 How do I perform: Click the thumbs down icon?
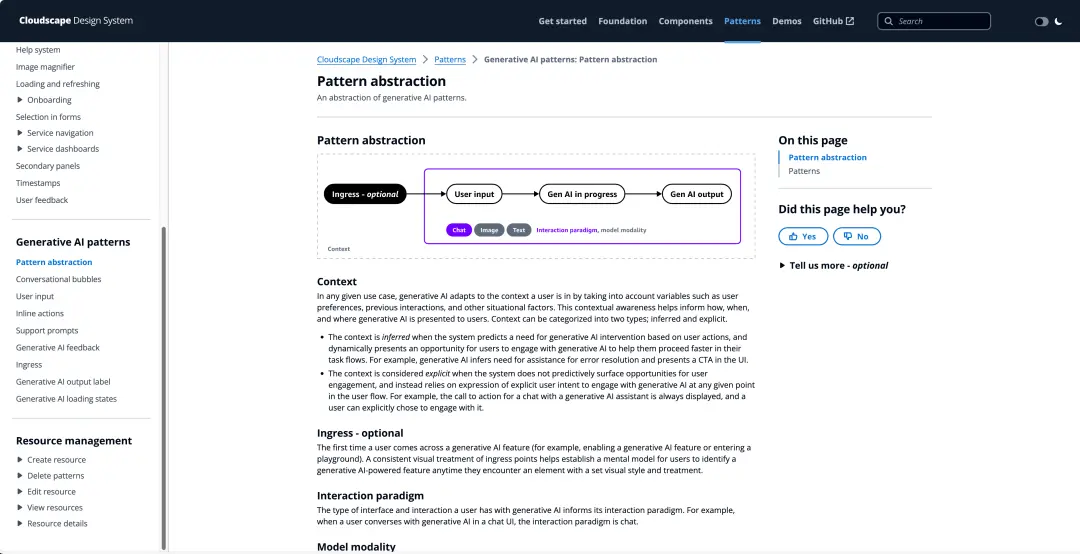[x=848, y=236]
